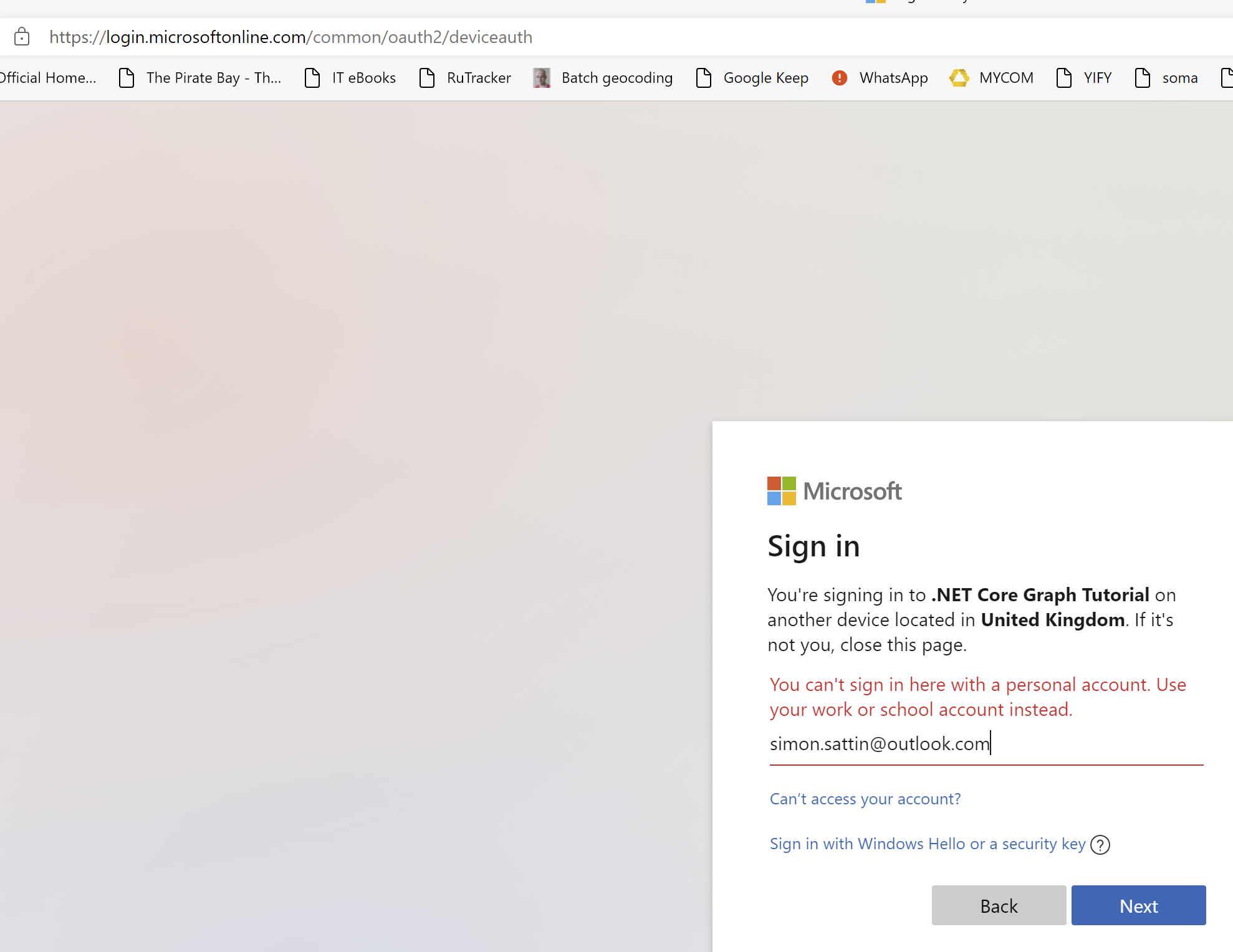Click the MYCOM bookmark icon

click(959, 78)
